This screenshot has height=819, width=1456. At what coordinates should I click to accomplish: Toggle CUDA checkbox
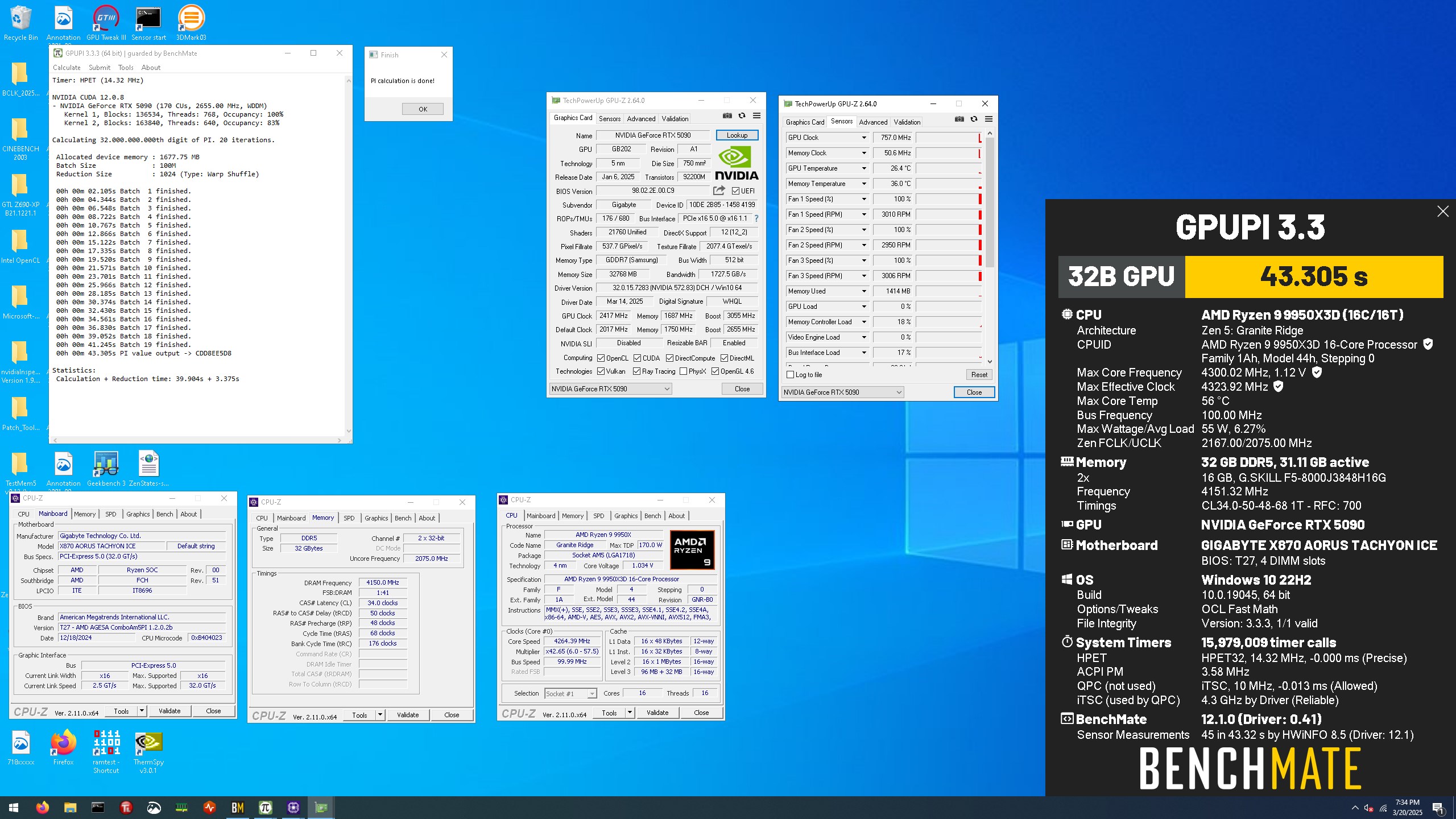pos(637,358)
